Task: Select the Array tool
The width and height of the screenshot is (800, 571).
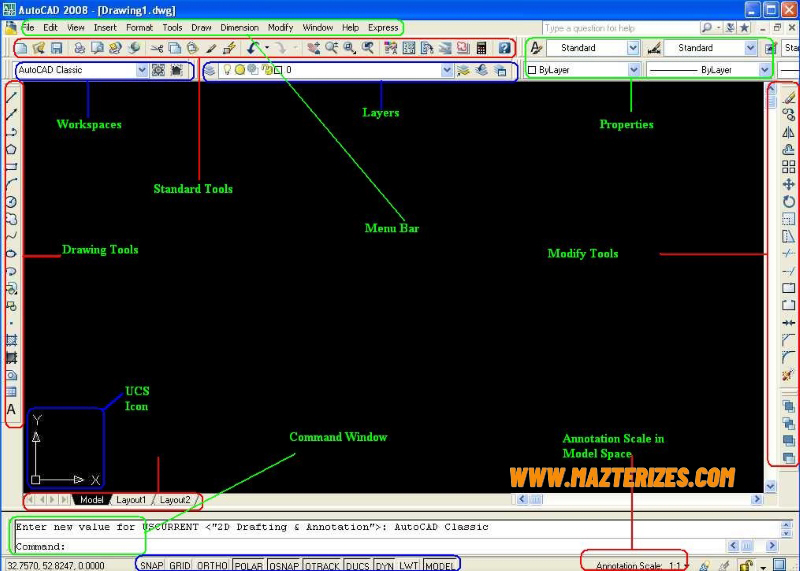Action: 789,167
